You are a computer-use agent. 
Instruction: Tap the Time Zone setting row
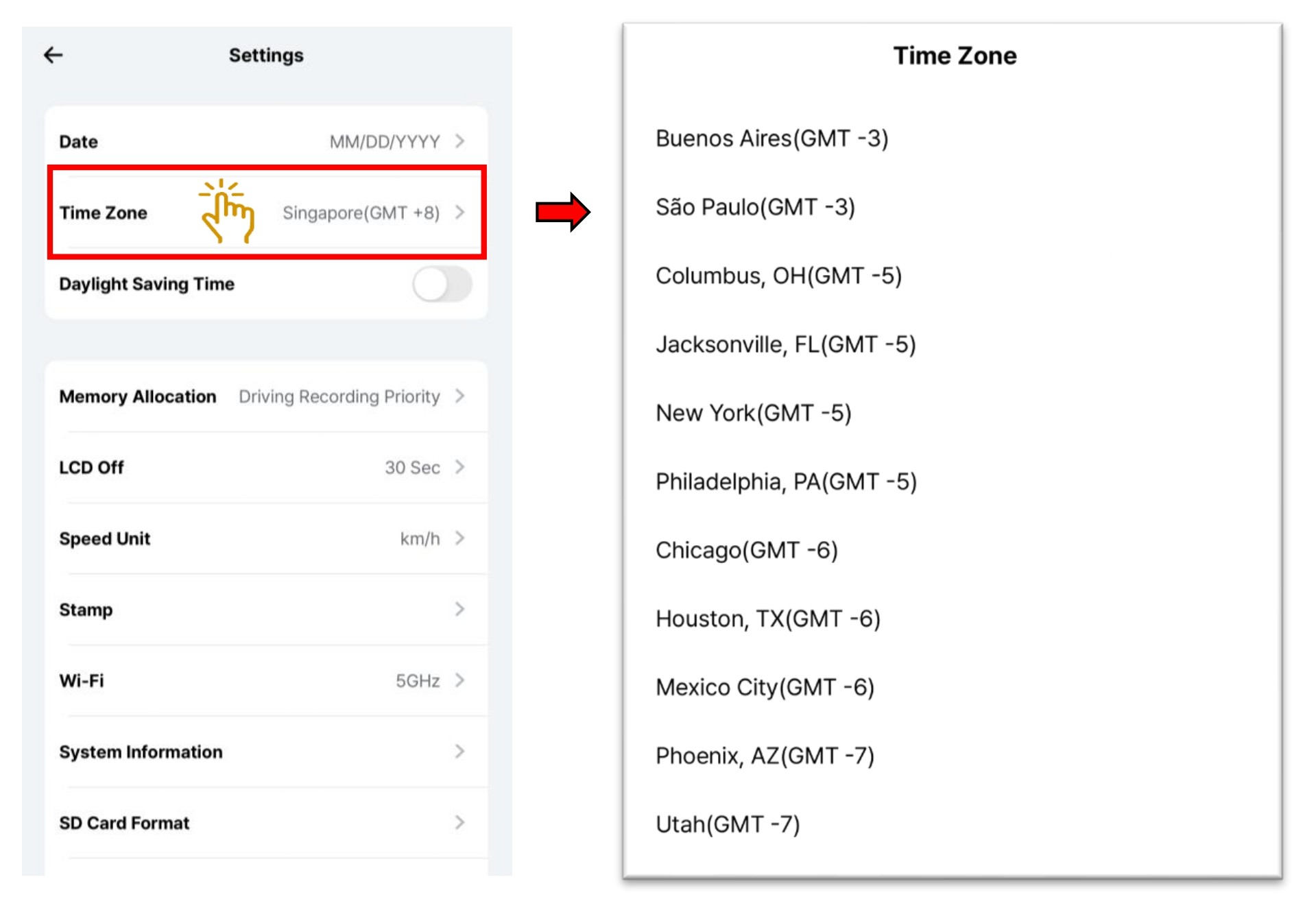point(266,213)
